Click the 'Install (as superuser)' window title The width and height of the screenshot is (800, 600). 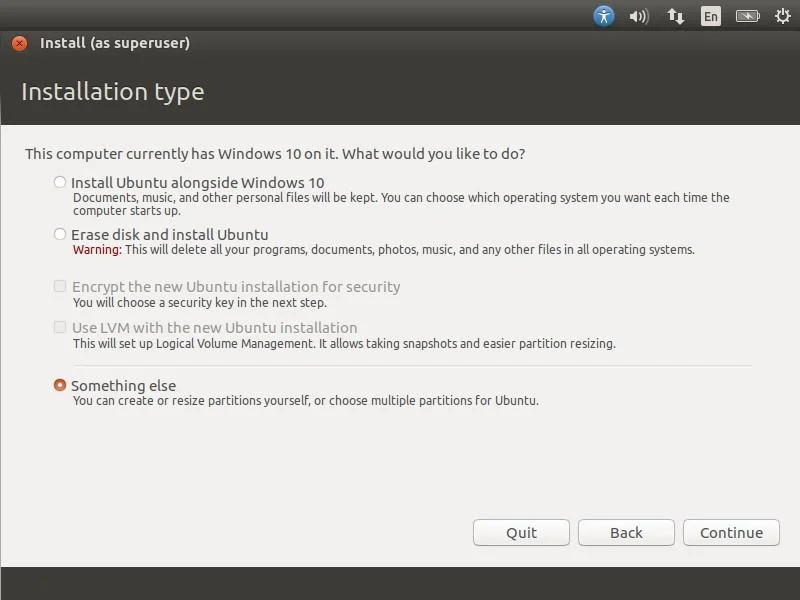[x=115, y=43]
